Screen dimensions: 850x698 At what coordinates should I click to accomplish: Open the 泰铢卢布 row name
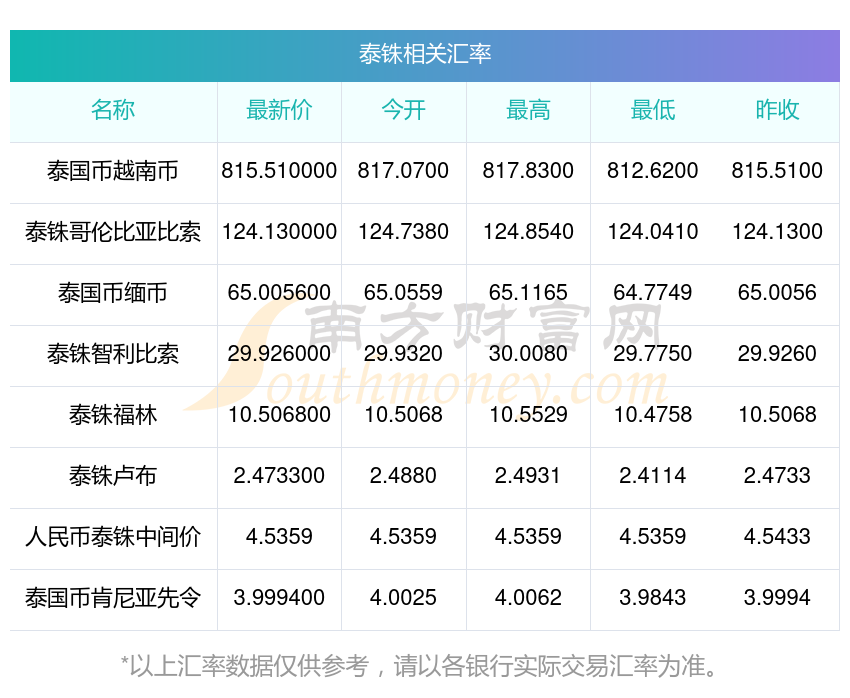(113, 476)
